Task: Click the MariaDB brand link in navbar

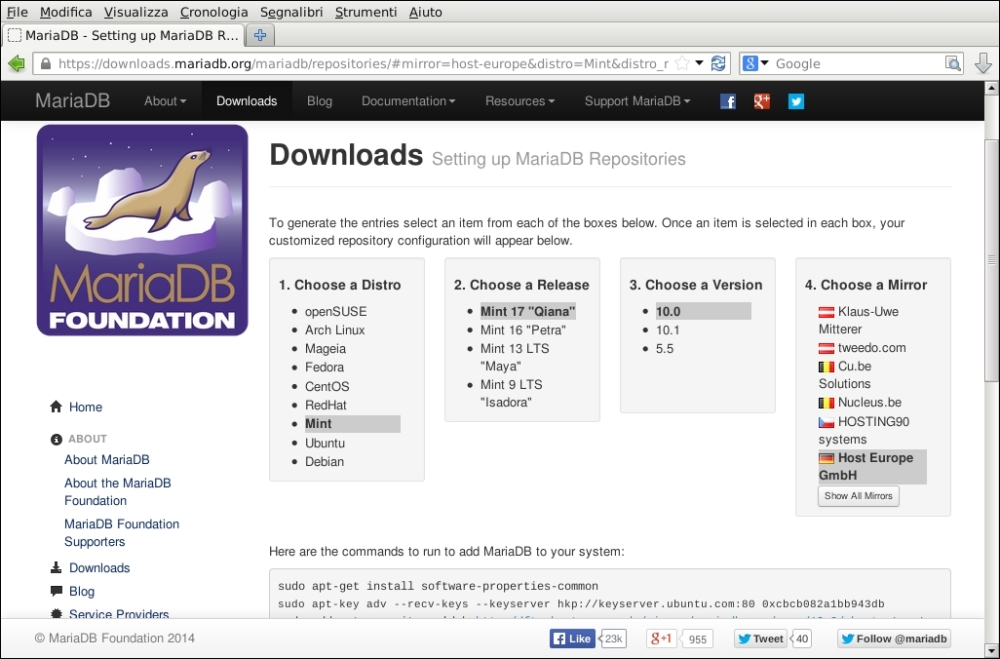Action: [73, 100]
